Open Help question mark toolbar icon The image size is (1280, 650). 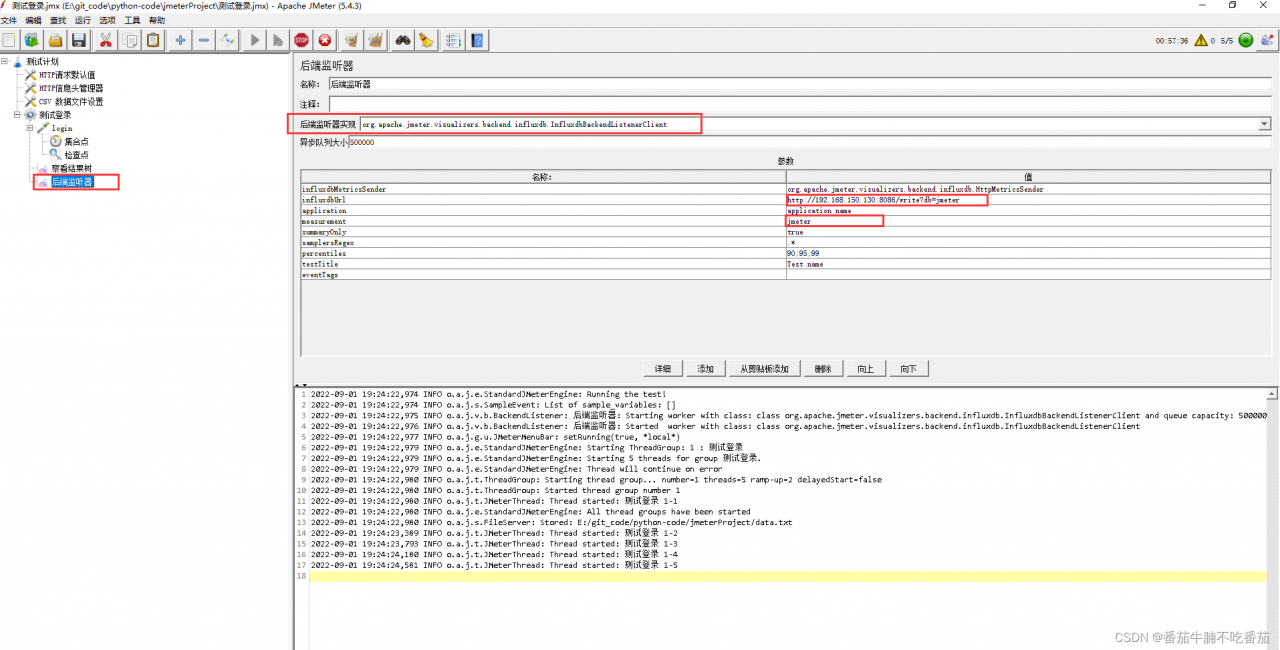coord(478,40)
